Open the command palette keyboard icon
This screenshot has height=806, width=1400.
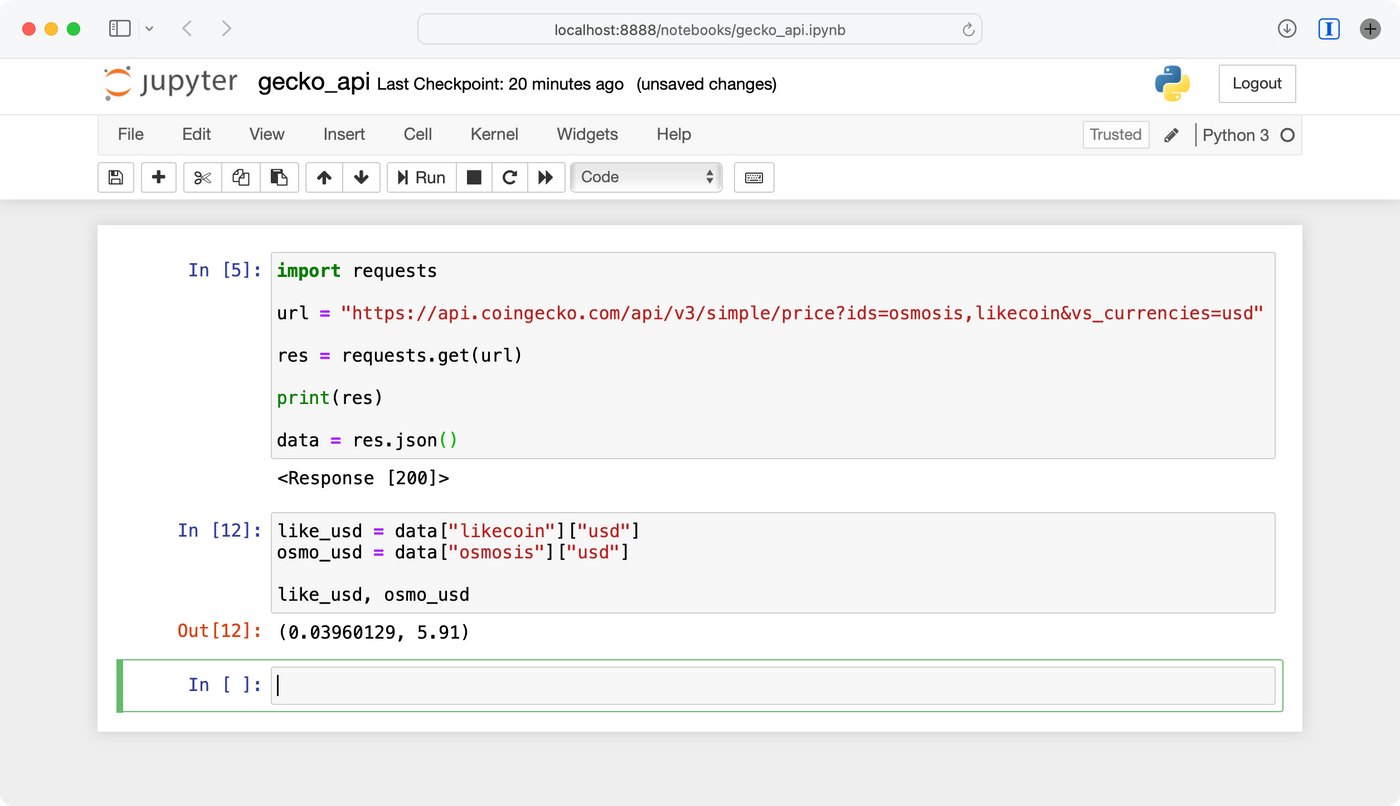click(x=754, y=177)
